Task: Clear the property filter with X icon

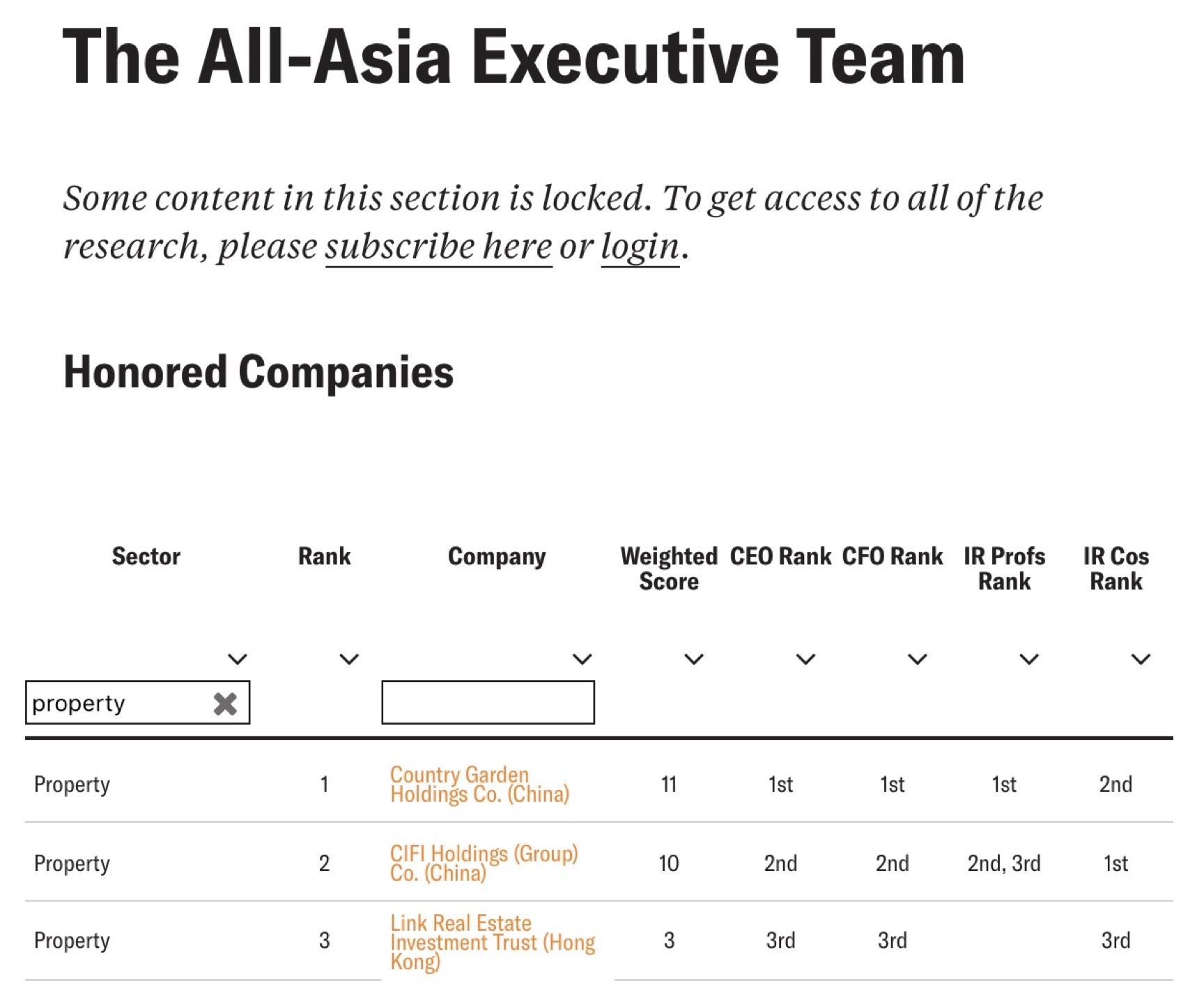Action: click(225, 704)
